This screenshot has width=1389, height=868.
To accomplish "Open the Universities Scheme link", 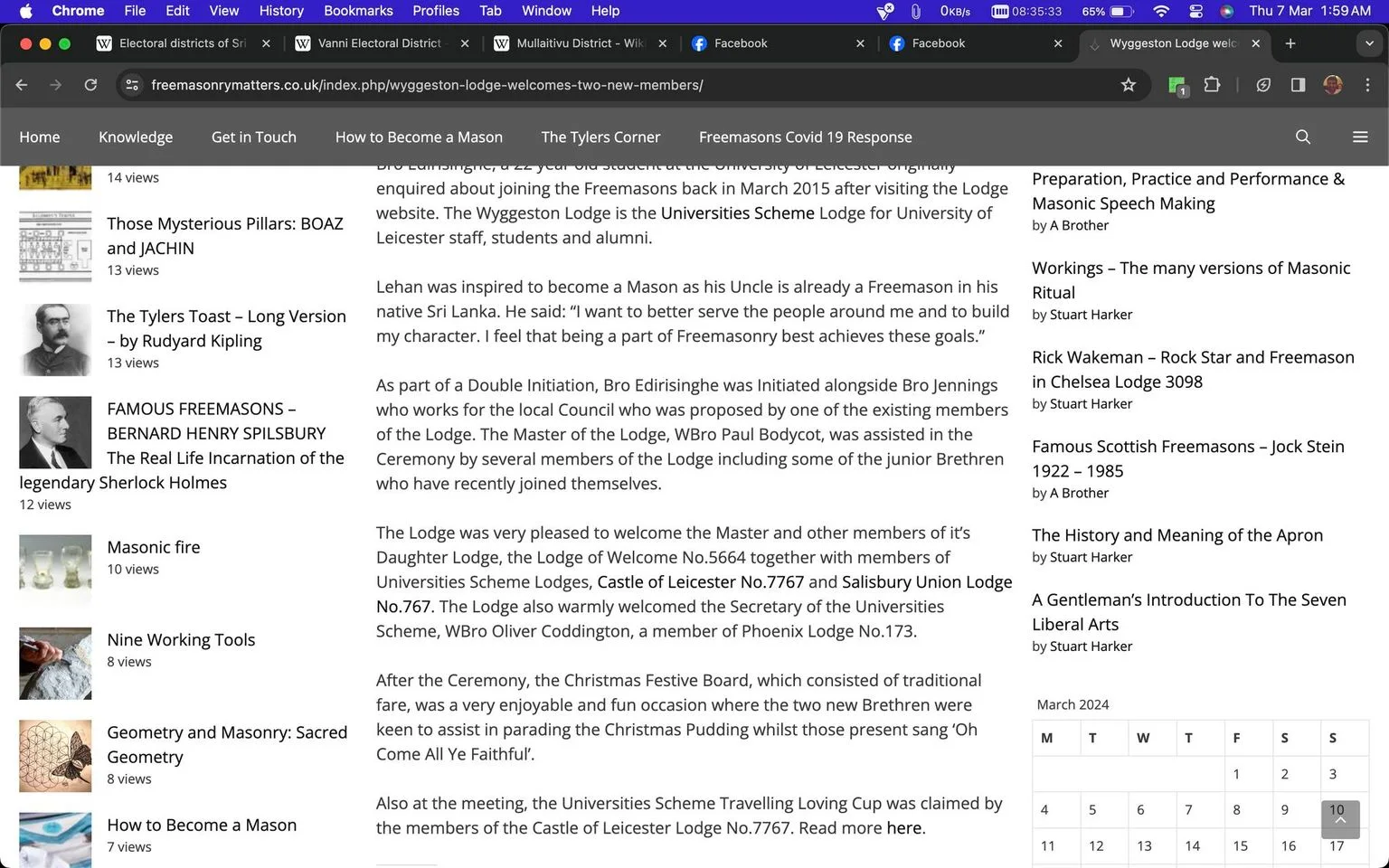I will (x=737, y=213).
